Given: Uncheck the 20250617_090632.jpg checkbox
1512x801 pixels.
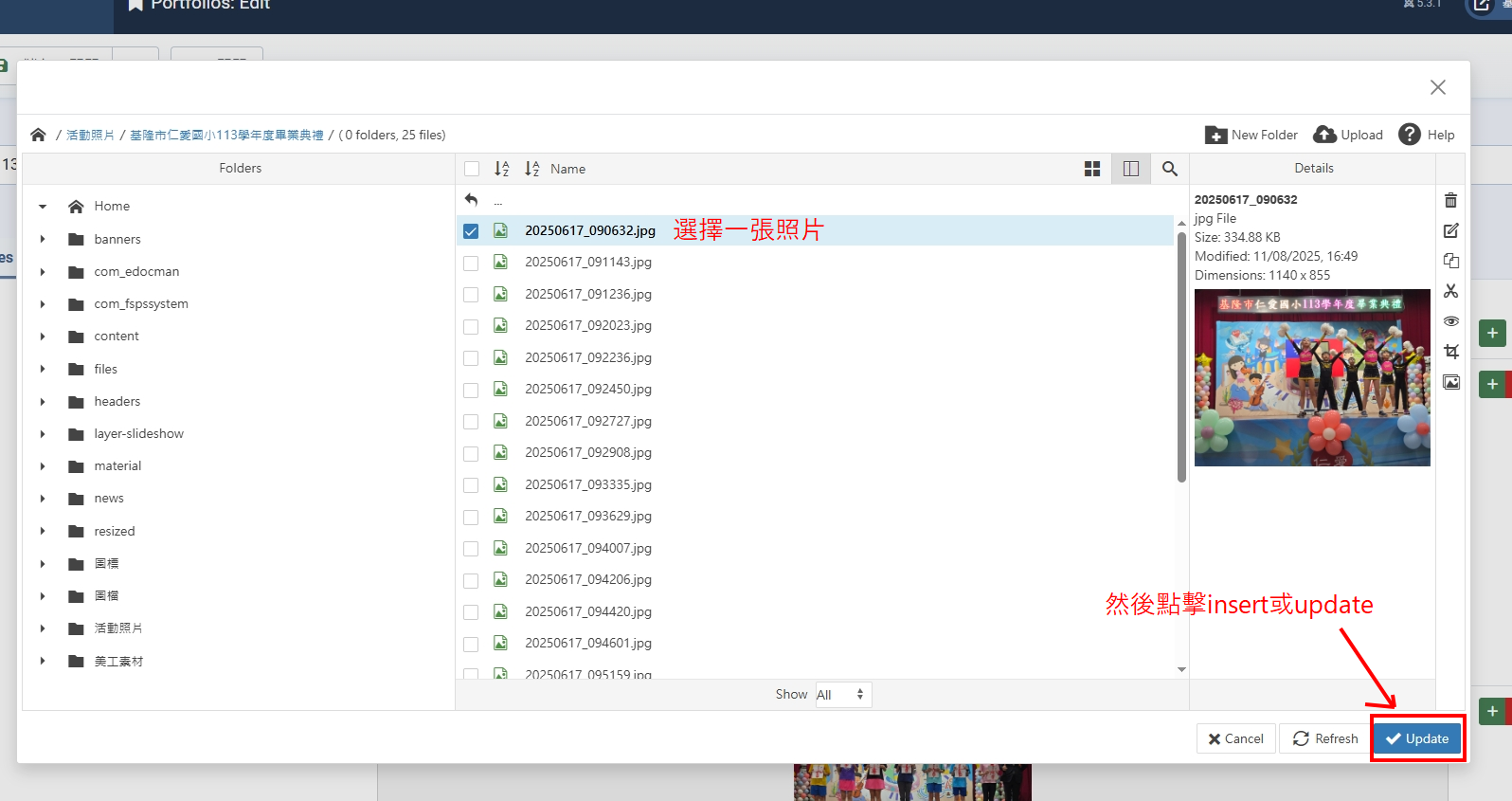Looking at the screenshot, I should click(471, 231).
